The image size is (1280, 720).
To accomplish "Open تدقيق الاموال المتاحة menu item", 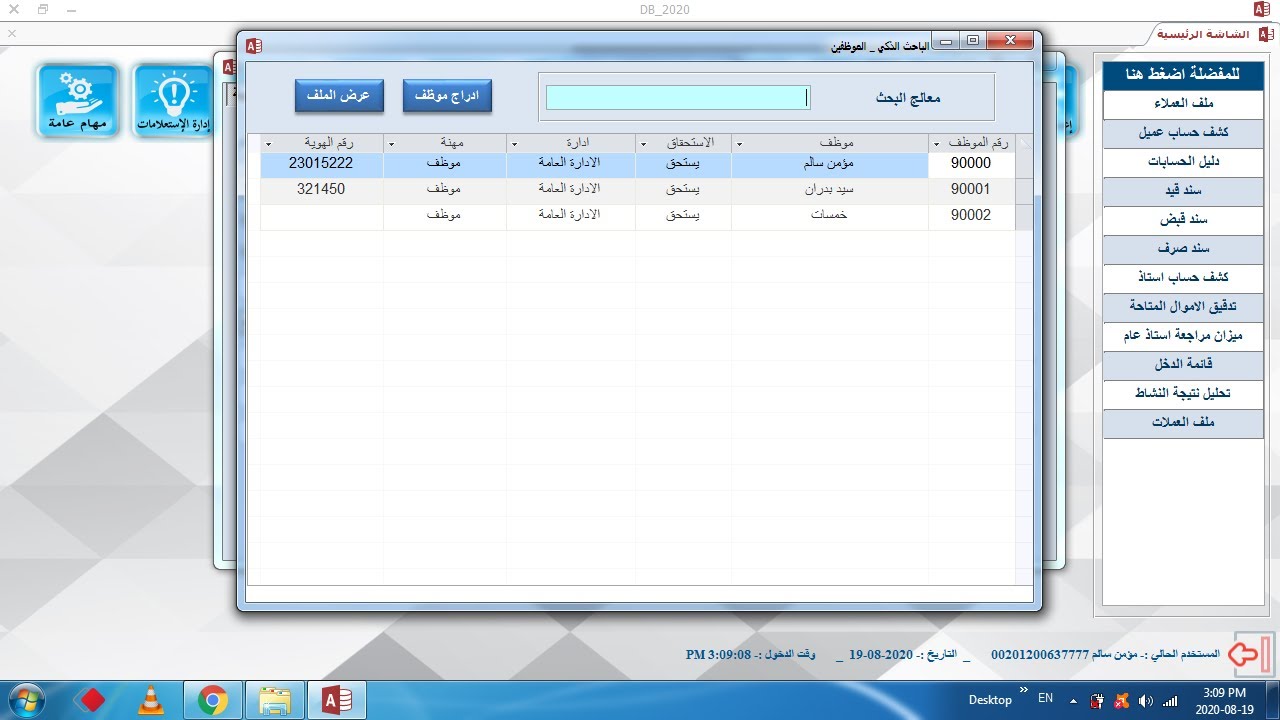I will click(1183, 307).
